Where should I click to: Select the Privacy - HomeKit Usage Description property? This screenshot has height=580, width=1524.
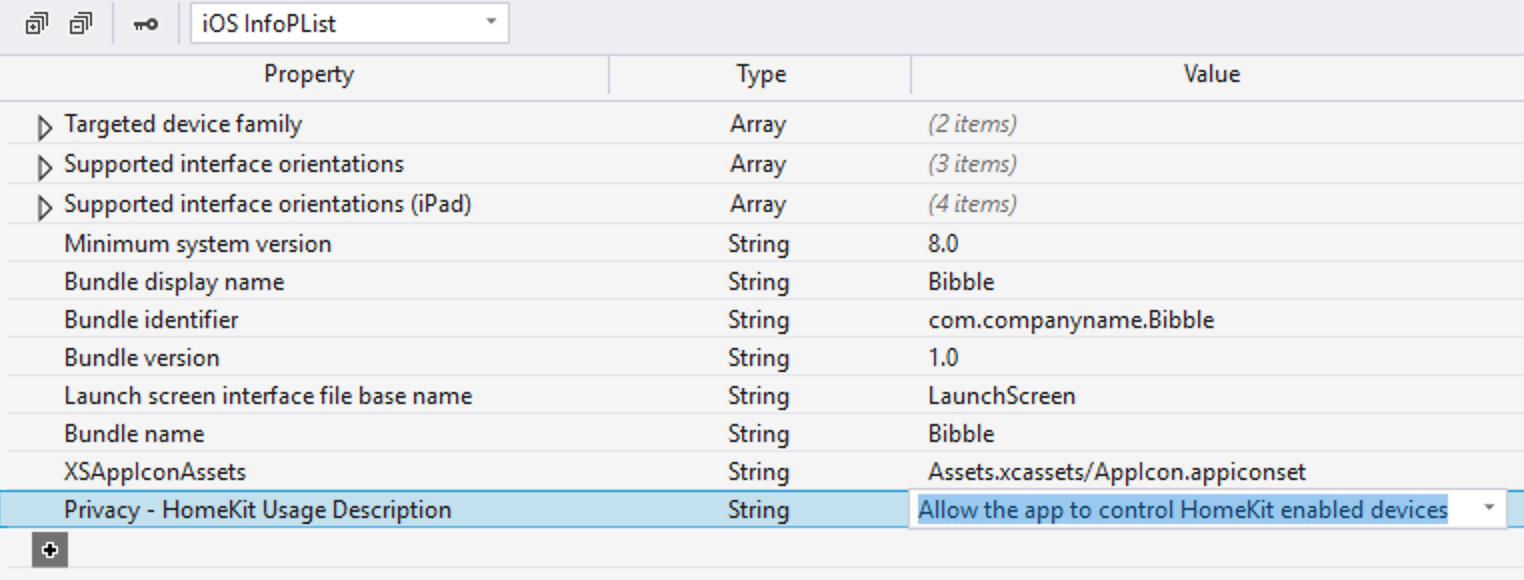[257, 510]
